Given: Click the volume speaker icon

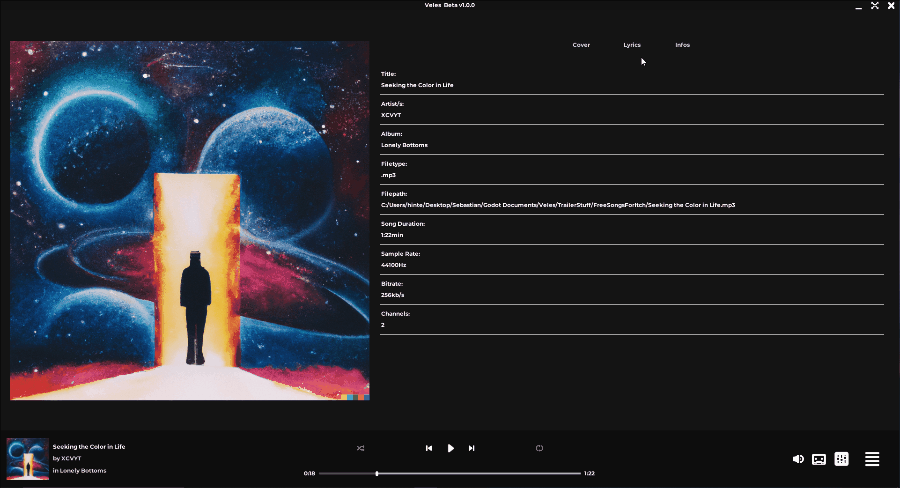Looking at the screenshot, I should pyautogui.click(x=798, y=459).
